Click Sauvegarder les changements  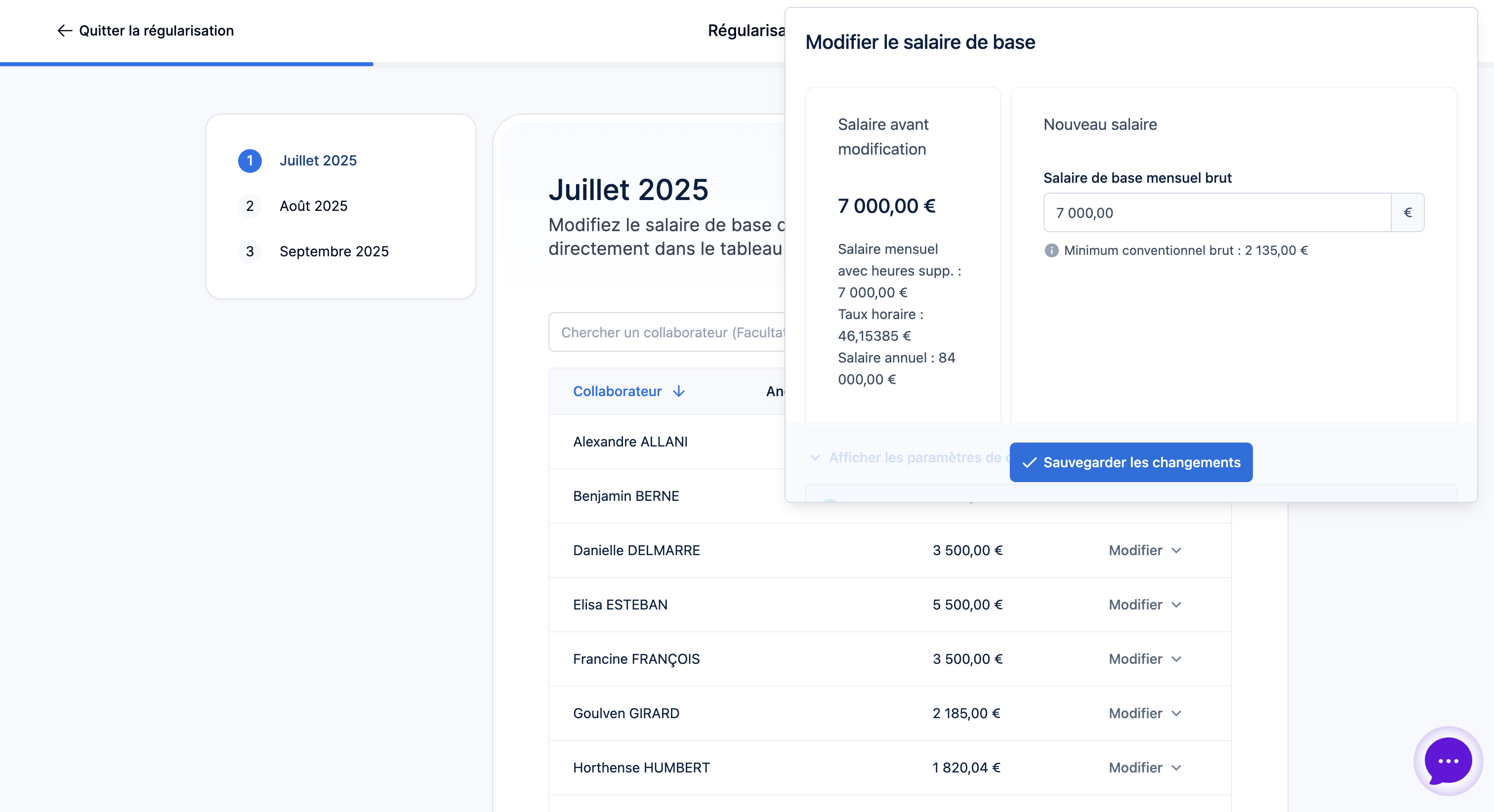(1130, 462)
